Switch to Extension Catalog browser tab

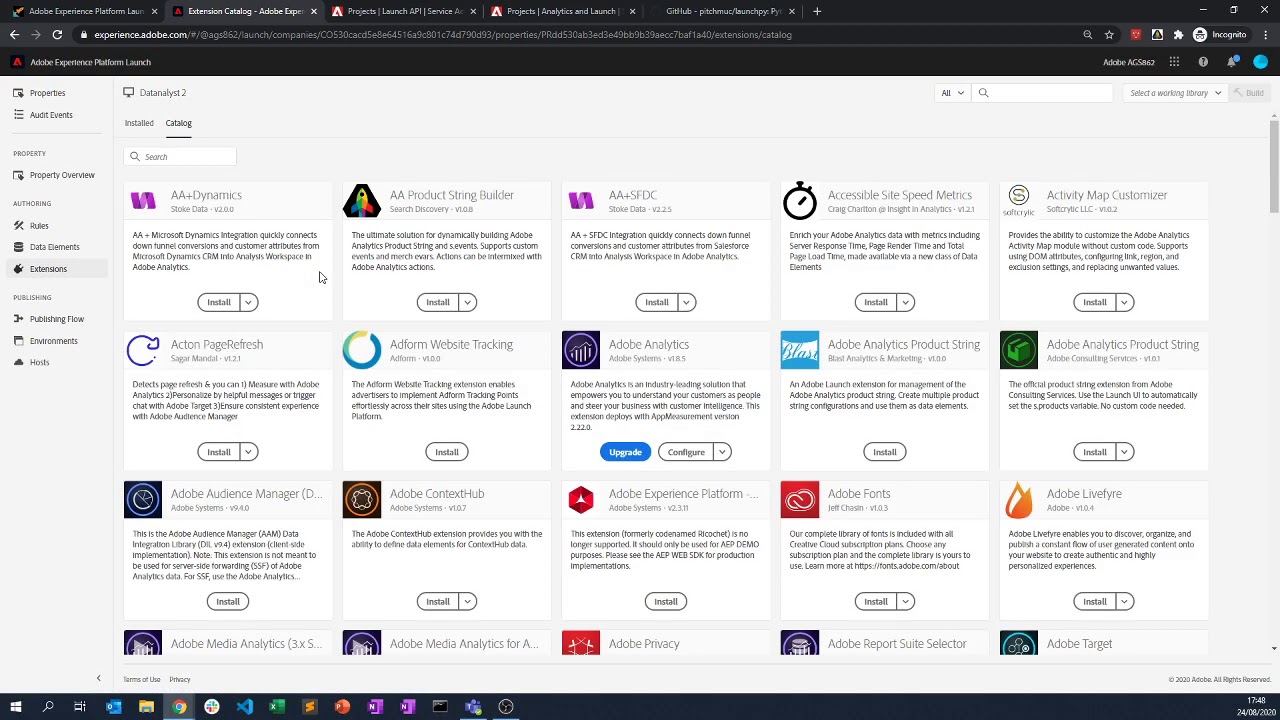coord(245,11)
